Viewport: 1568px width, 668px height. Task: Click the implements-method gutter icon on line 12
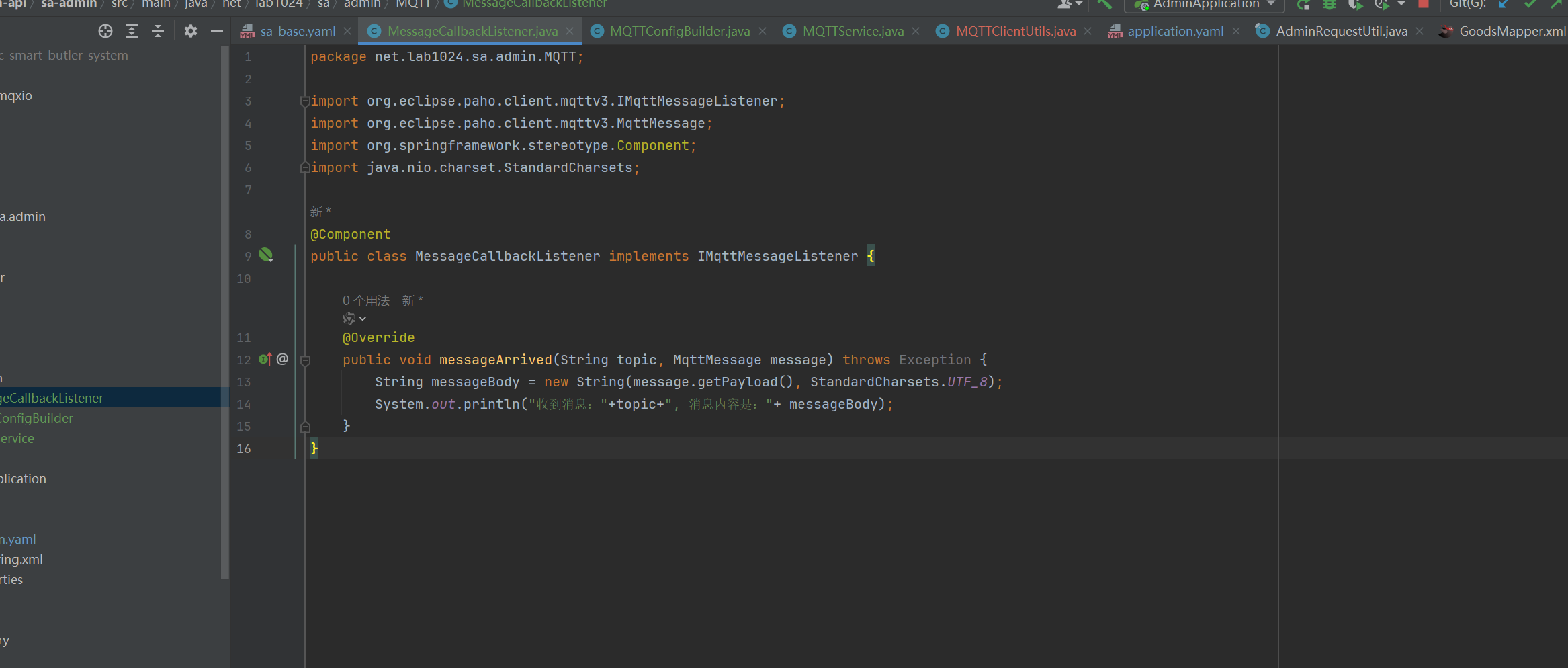265,359
